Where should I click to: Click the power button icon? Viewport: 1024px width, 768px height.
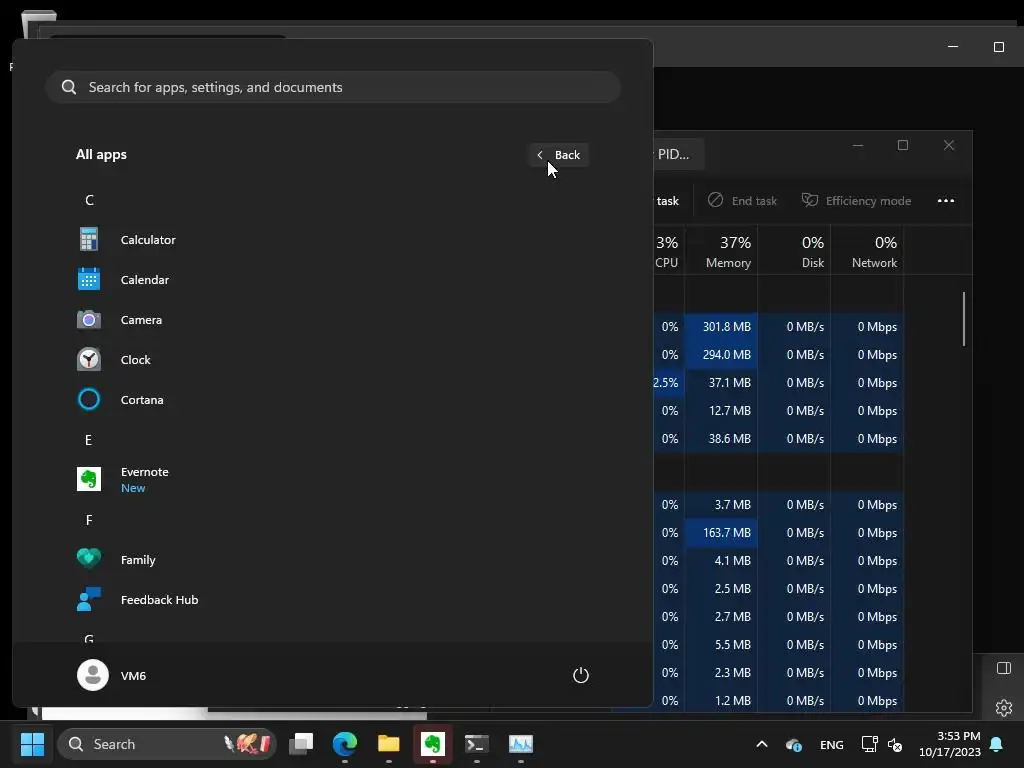point(581,675)
